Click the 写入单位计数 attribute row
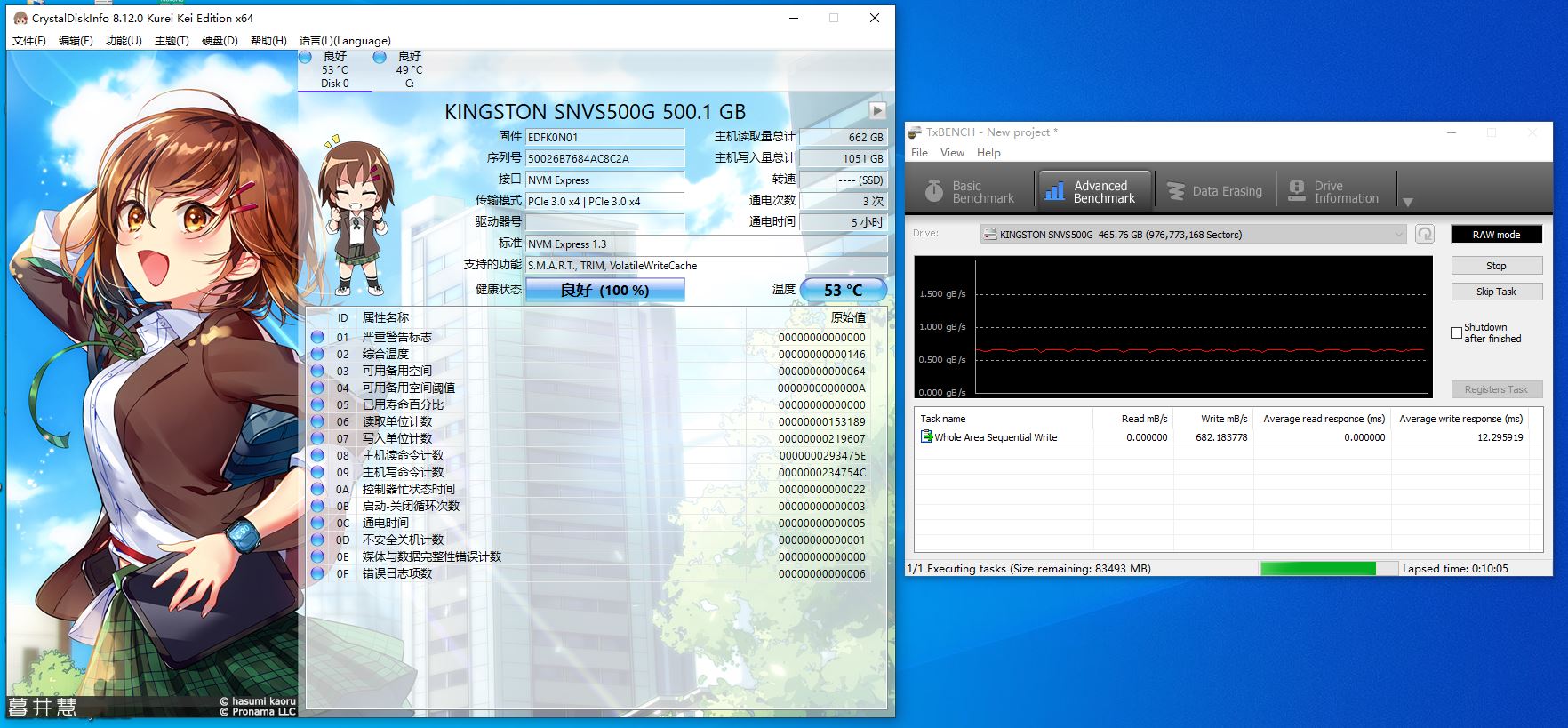This screenshot has height=728, width=1568. (588, 438)
